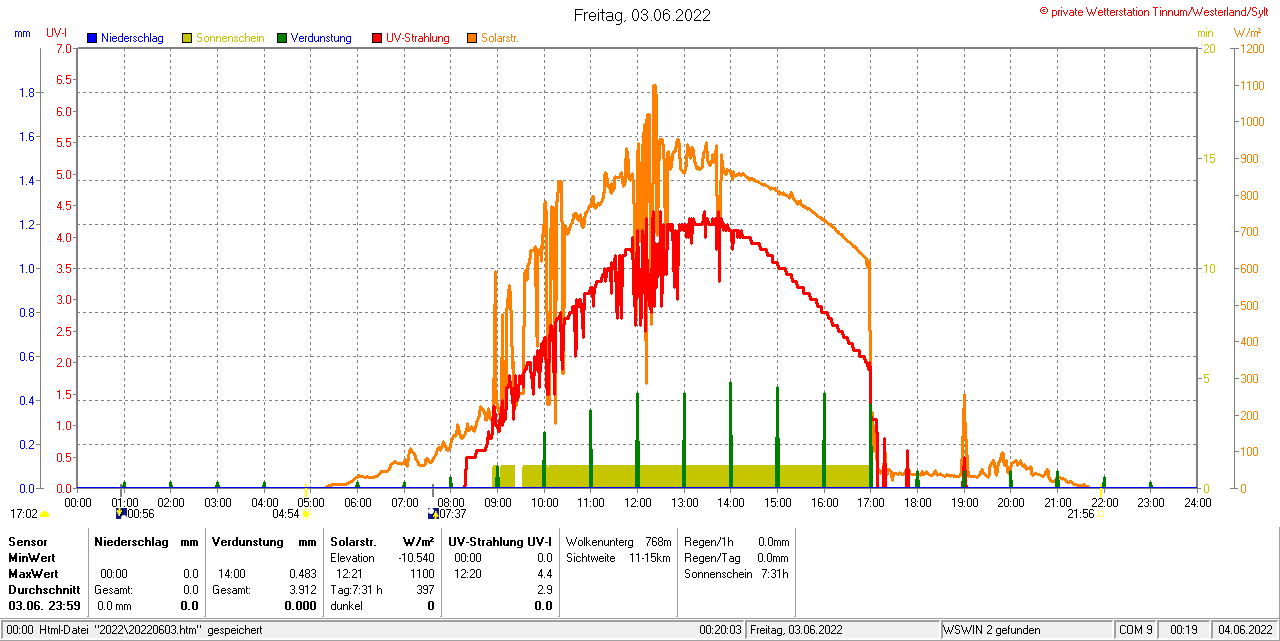Click the 09:00 time axis label

[497, 502]
